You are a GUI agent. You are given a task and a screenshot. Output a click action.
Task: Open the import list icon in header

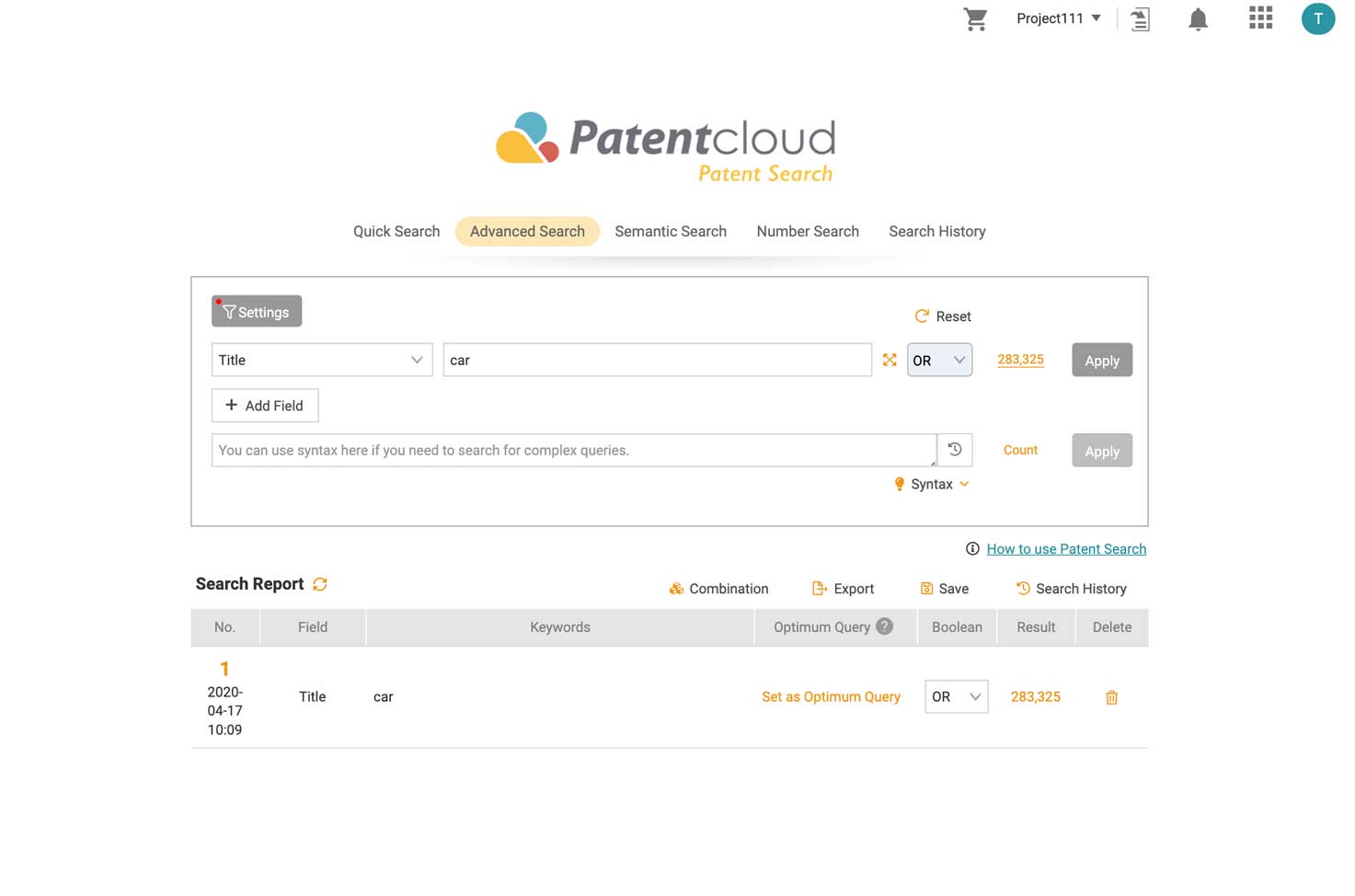(1140, 19)
